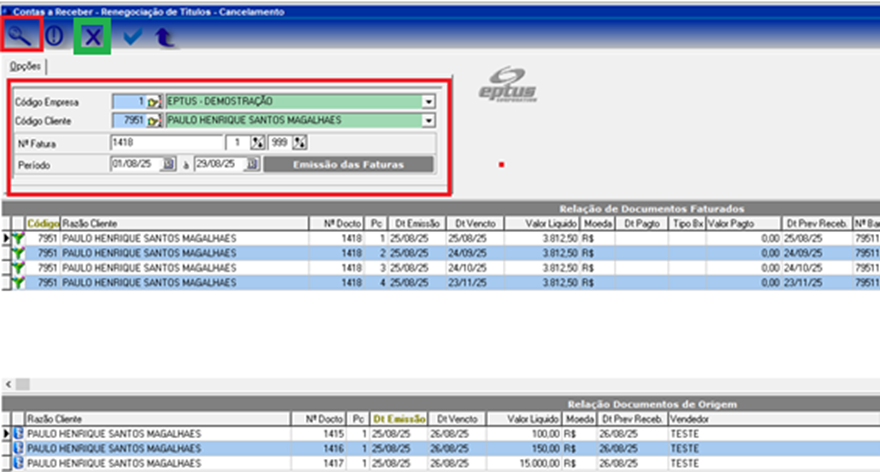The image size is (880, 472).
Task: Click the exclamation mark info icon
Action: [54, 36]
